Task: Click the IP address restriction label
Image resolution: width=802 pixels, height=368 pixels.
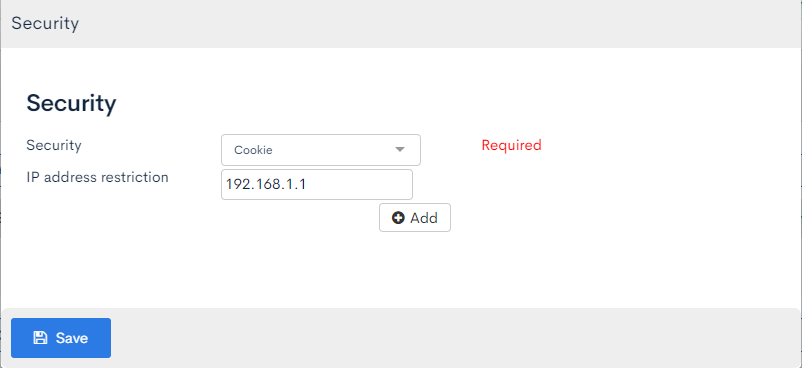Action: coord(97,177)
